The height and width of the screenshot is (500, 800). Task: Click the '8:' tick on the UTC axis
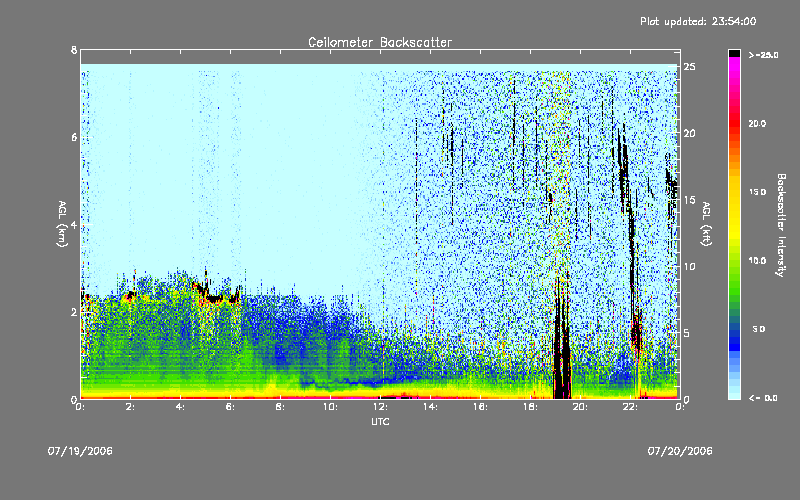click(280, 407)
